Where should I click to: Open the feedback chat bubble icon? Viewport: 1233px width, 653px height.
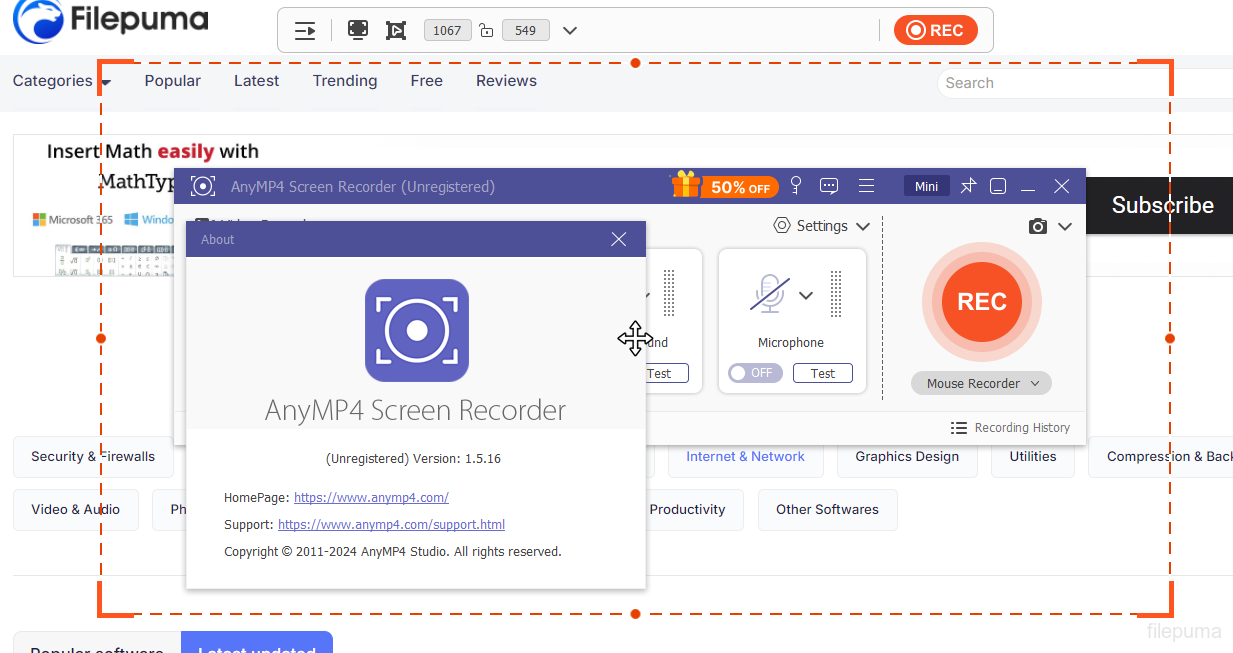click(829, 186)
